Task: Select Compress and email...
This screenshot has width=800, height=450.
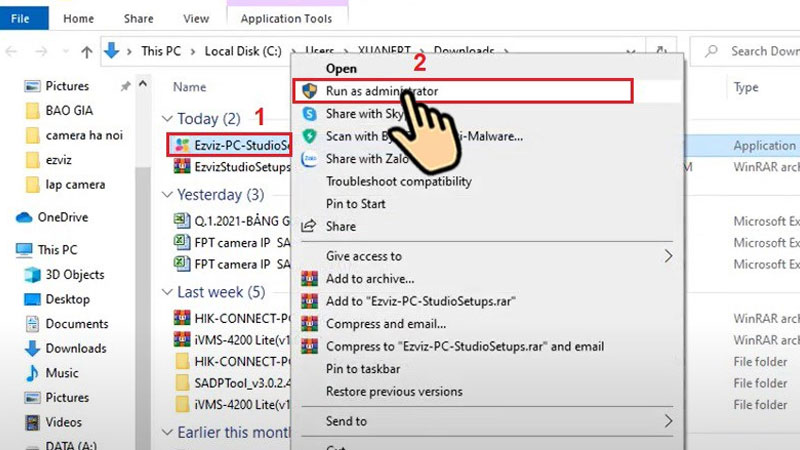Action: (386, 323)
